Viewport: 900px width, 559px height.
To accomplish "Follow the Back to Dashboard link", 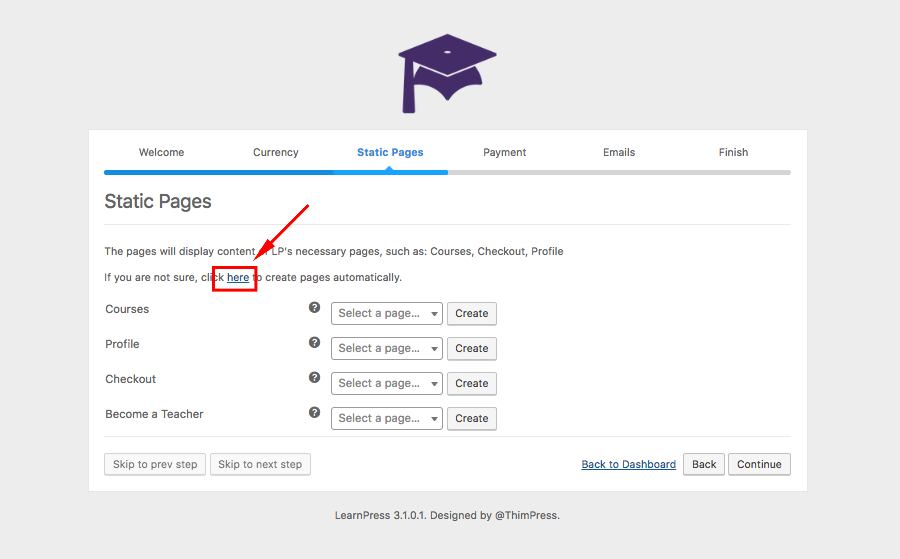I will (629, 465).
